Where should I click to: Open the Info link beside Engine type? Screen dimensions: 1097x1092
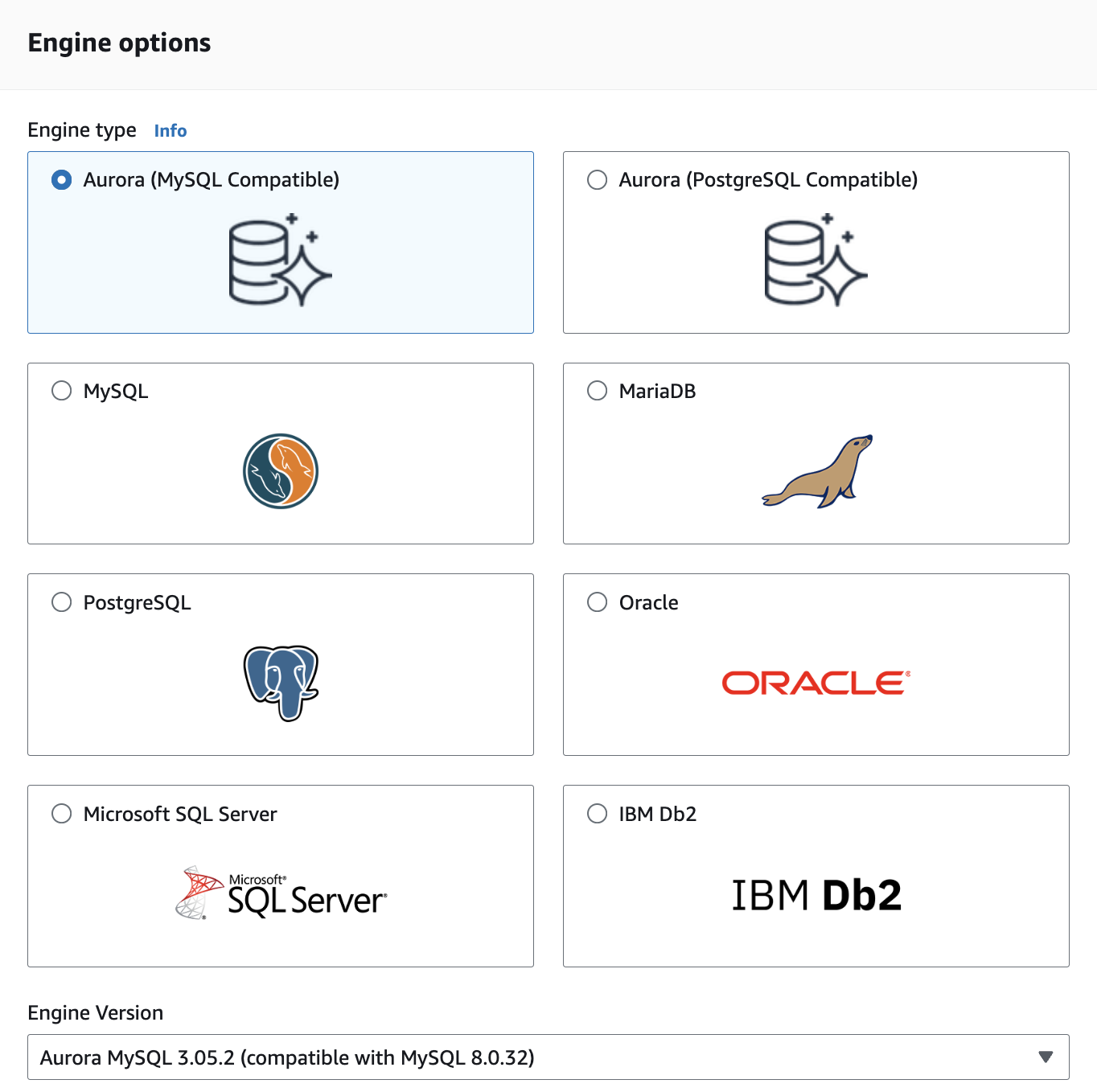pyautogui.click(x=171, y=130)
